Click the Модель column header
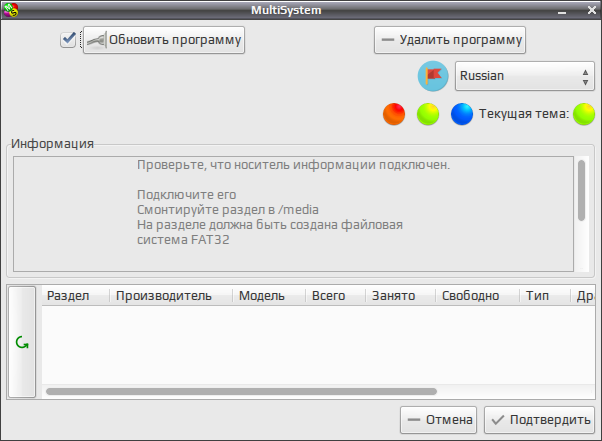602x441 pixels. 269,296
